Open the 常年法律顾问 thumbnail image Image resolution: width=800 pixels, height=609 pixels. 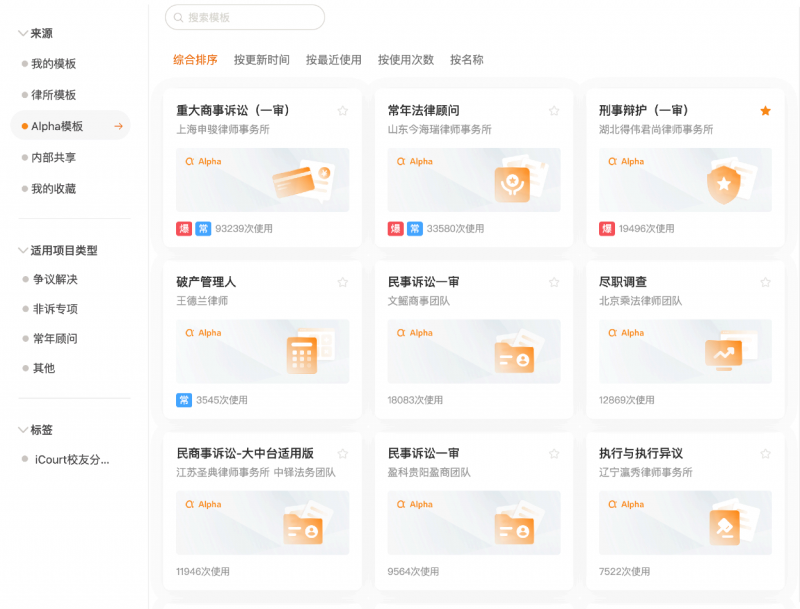474,180
